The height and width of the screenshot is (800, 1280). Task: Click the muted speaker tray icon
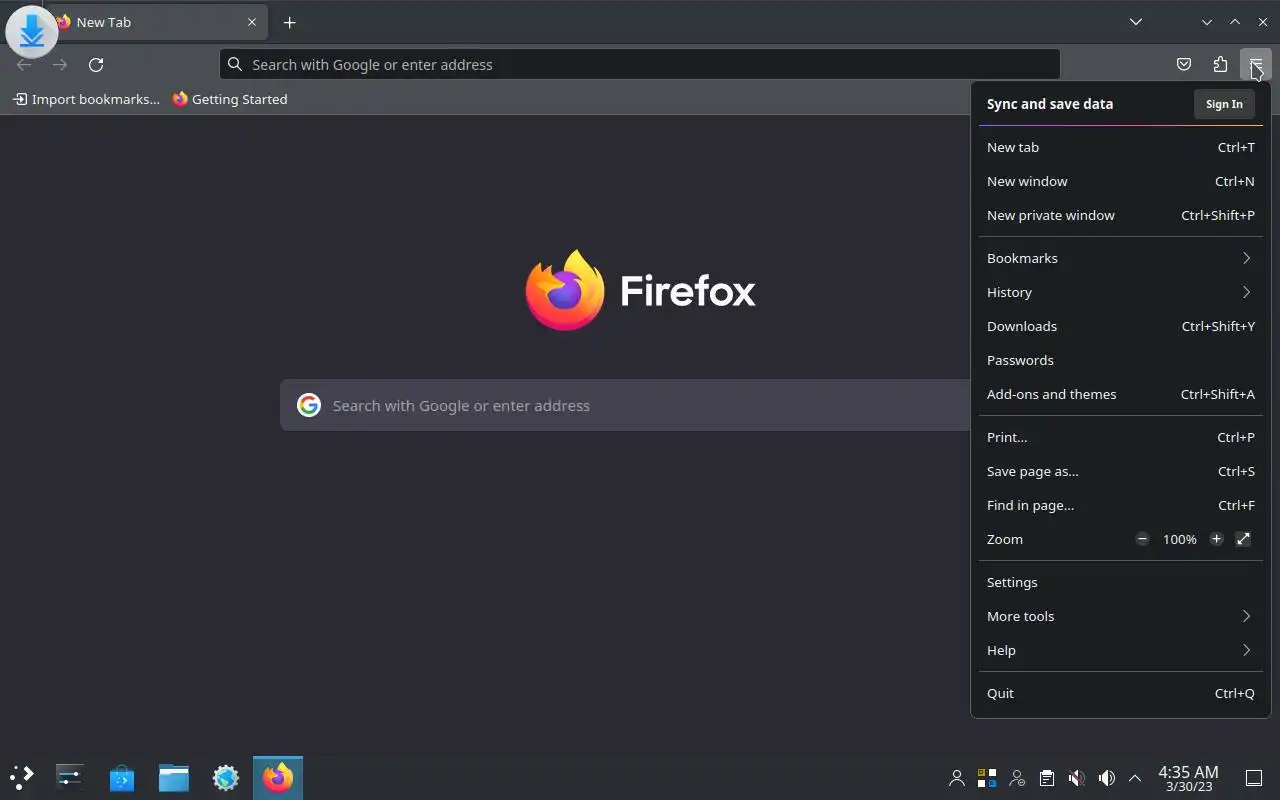[1076, 778]
